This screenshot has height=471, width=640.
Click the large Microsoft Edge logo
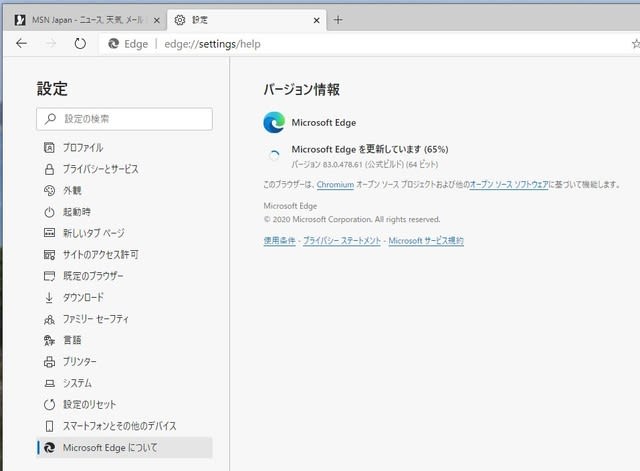(x=274, y=122)
